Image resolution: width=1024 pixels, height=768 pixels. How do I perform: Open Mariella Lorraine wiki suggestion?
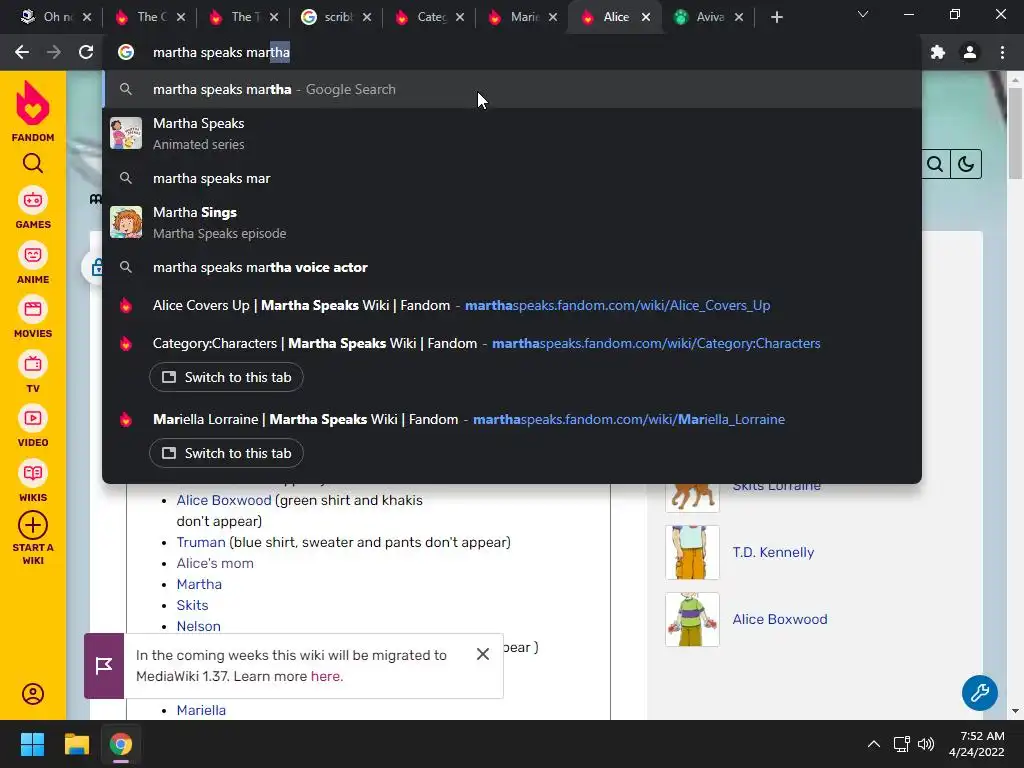(x=512, y=419)
